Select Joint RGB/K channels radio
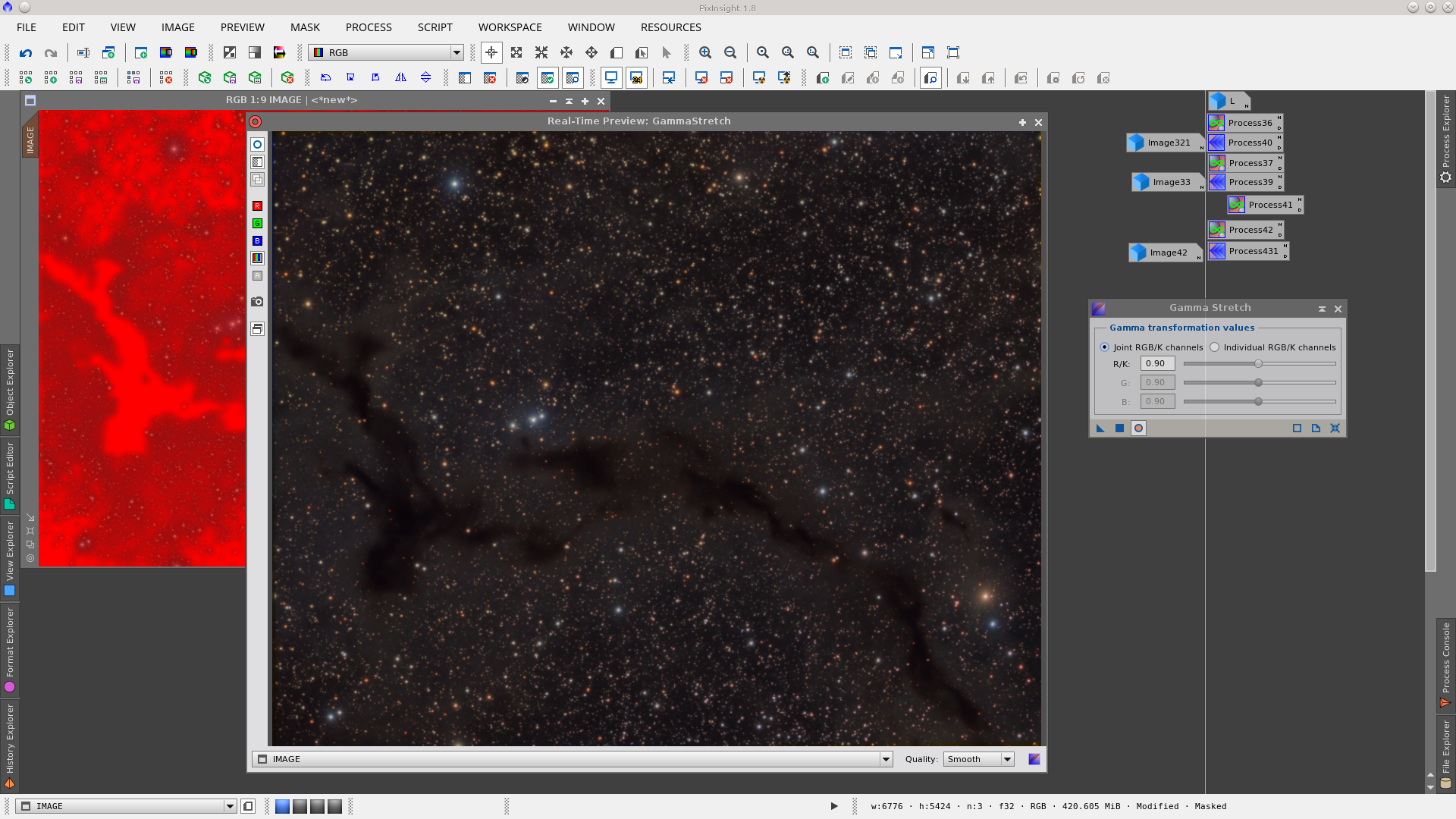The height and width of the screenshot is (819, 1456). coord(1104,347)
